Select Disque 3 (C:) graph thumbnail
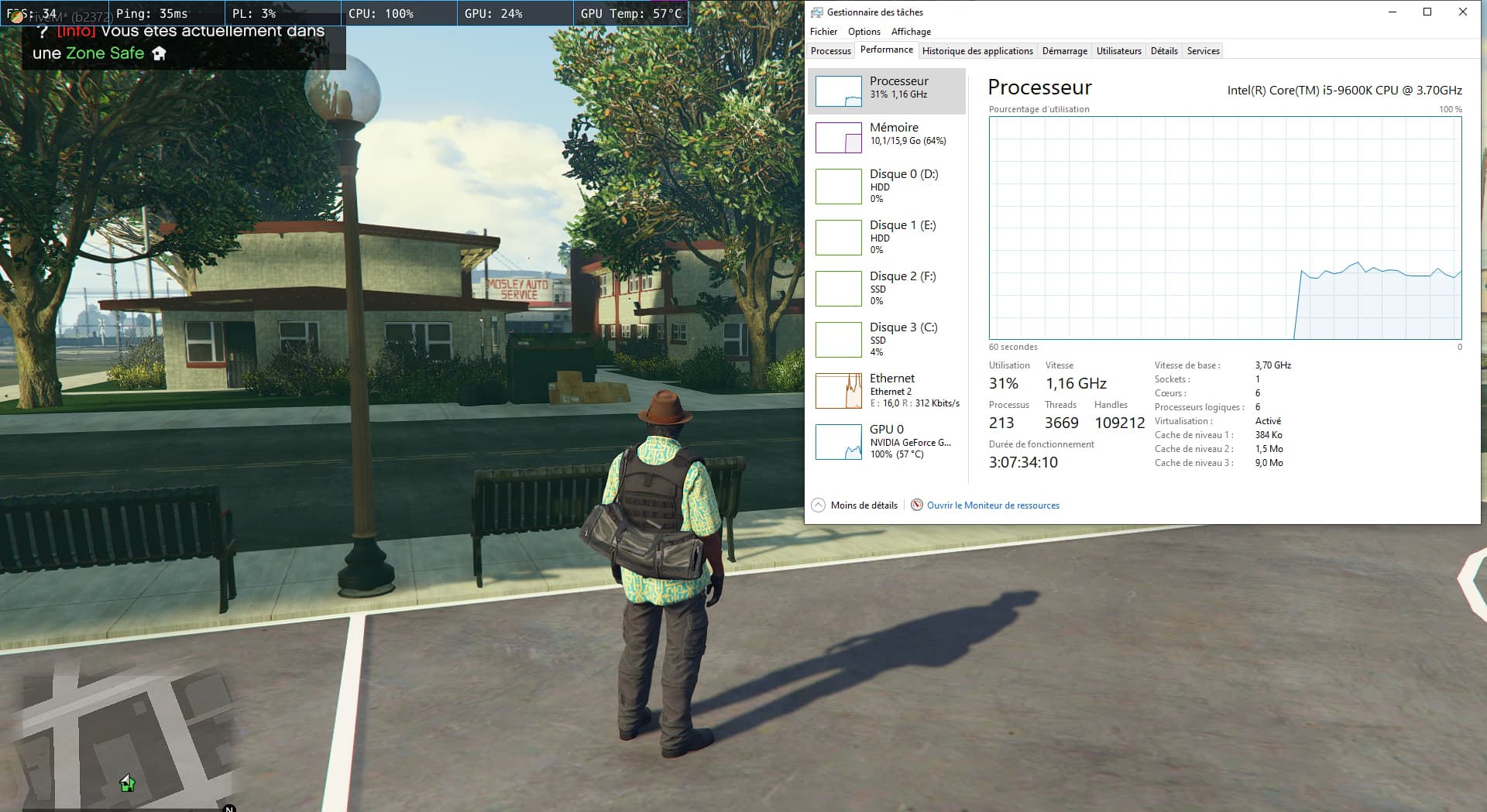 click(839, 340)
